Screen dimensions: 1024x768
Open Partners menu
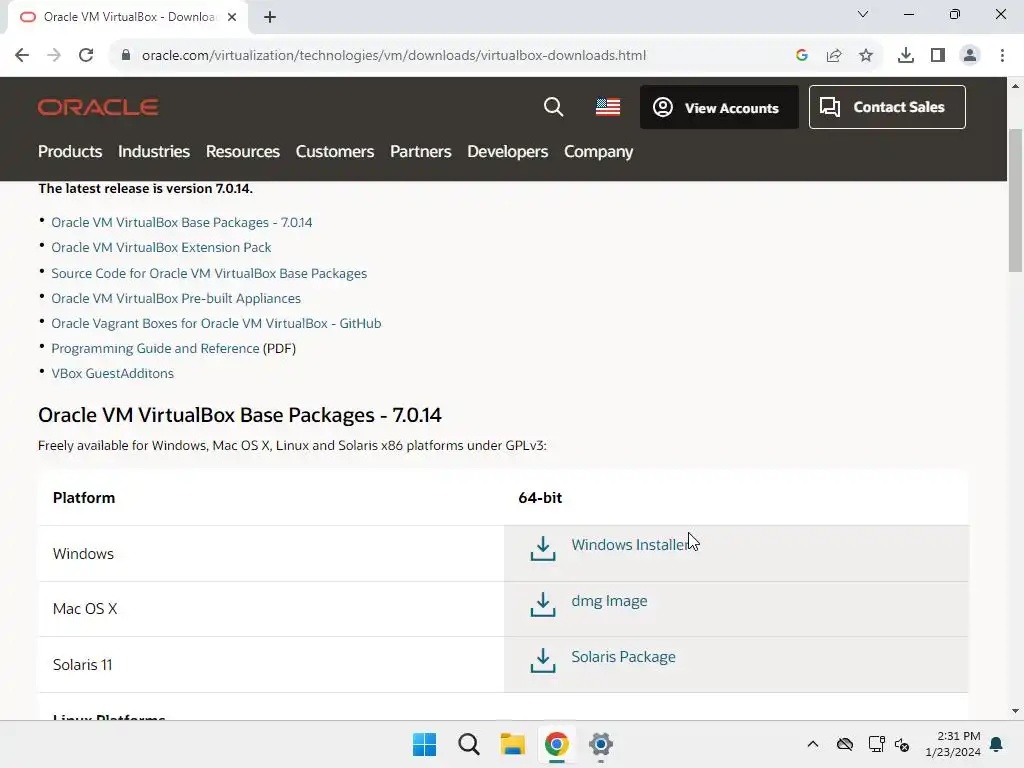[421, 152]
